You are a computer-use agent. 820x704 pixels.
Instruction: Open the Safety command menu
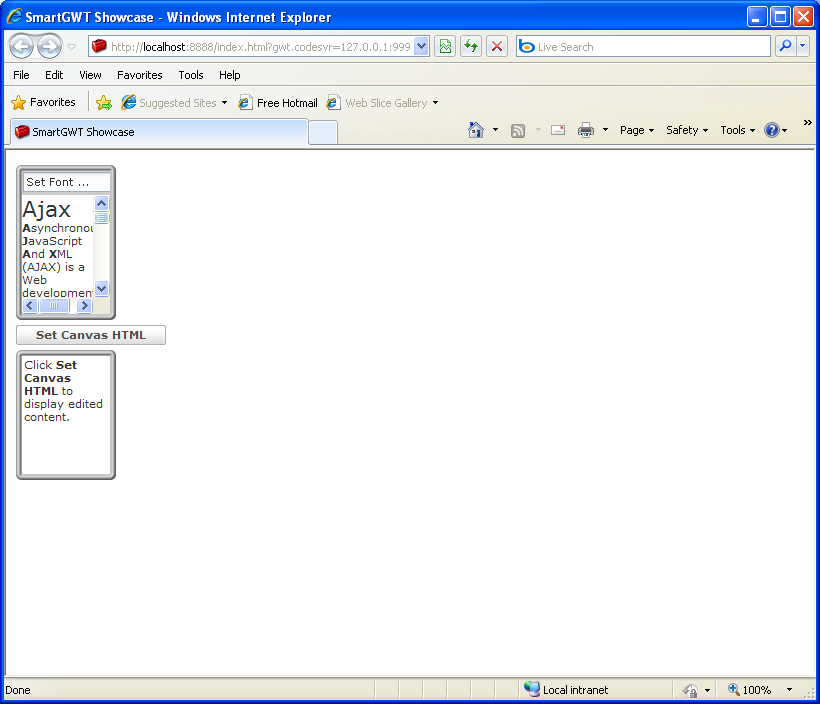pyautogui.click(x=687, y=130)
